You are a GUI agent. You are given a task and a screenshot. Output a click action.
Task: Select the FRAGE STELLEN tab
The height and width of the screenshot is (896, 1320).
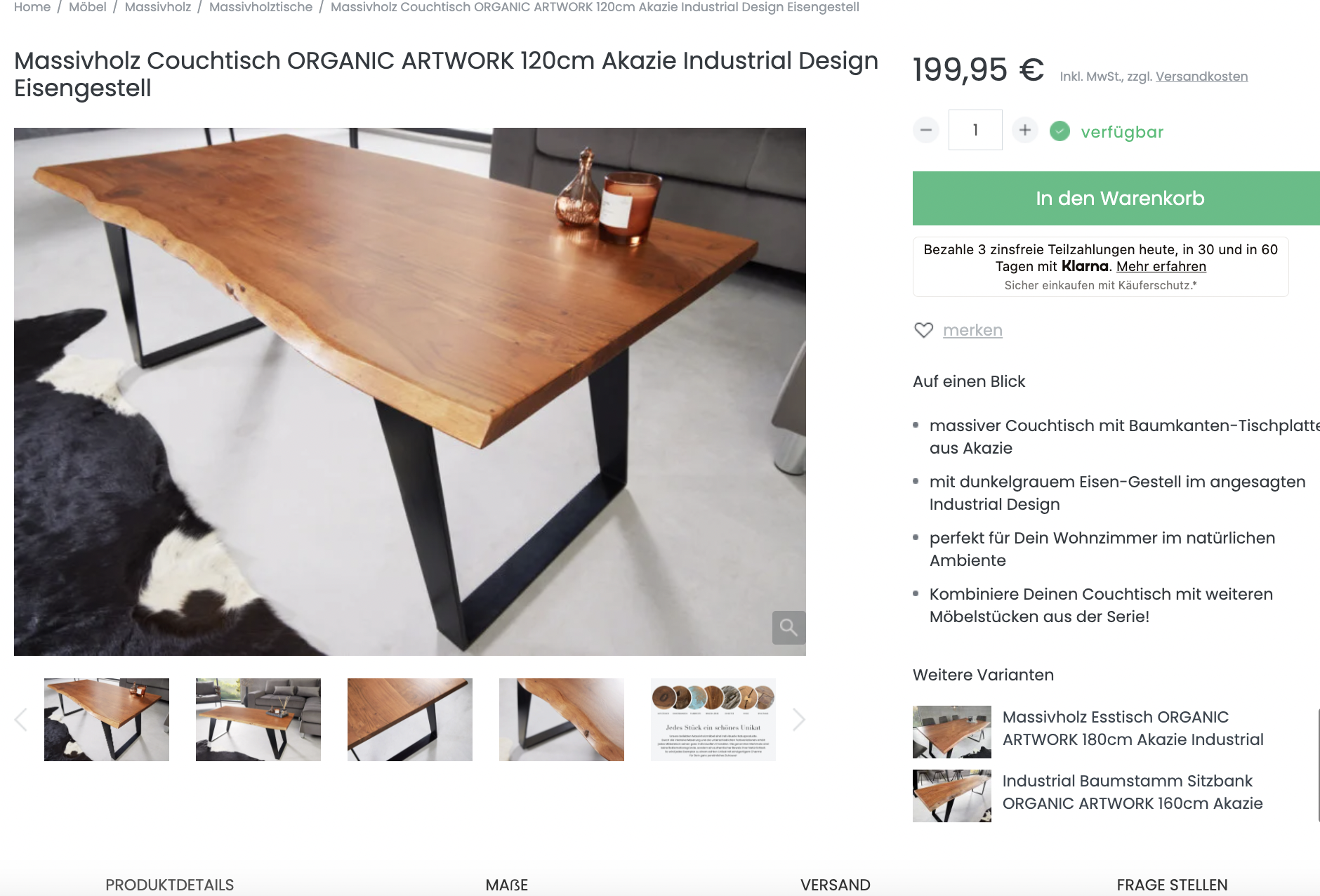tap(1172, 885)
